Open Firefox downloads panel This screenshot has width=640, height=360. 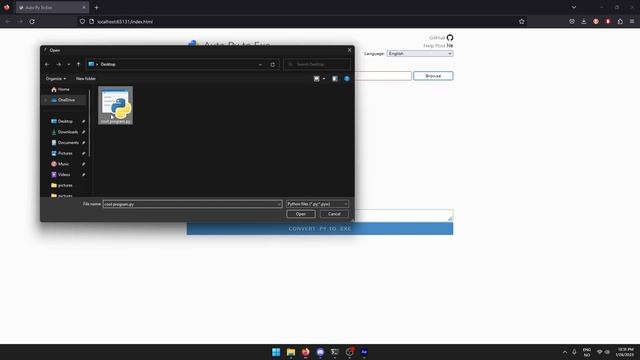584,22
